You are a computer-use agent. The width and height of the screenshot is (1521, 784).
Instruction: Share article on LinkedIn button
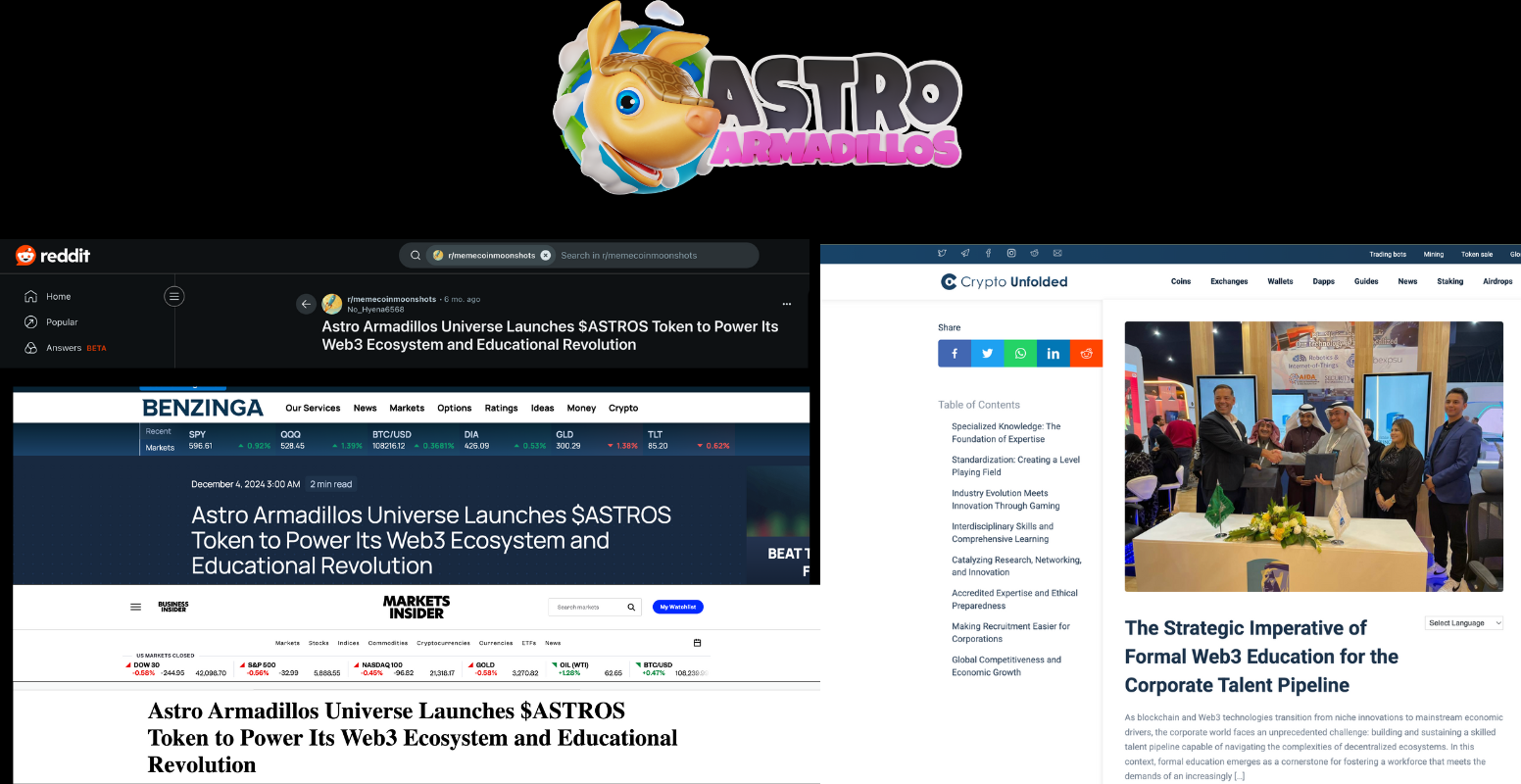1054,353
